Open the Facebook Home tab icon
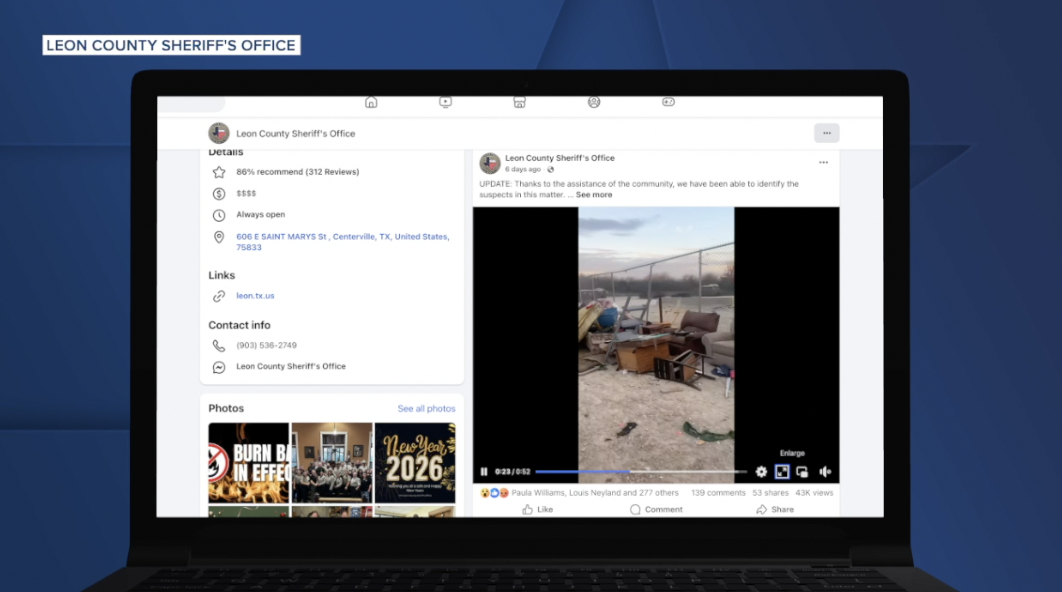The width and height of the screenshot is (1062, 592). (371, 102)
